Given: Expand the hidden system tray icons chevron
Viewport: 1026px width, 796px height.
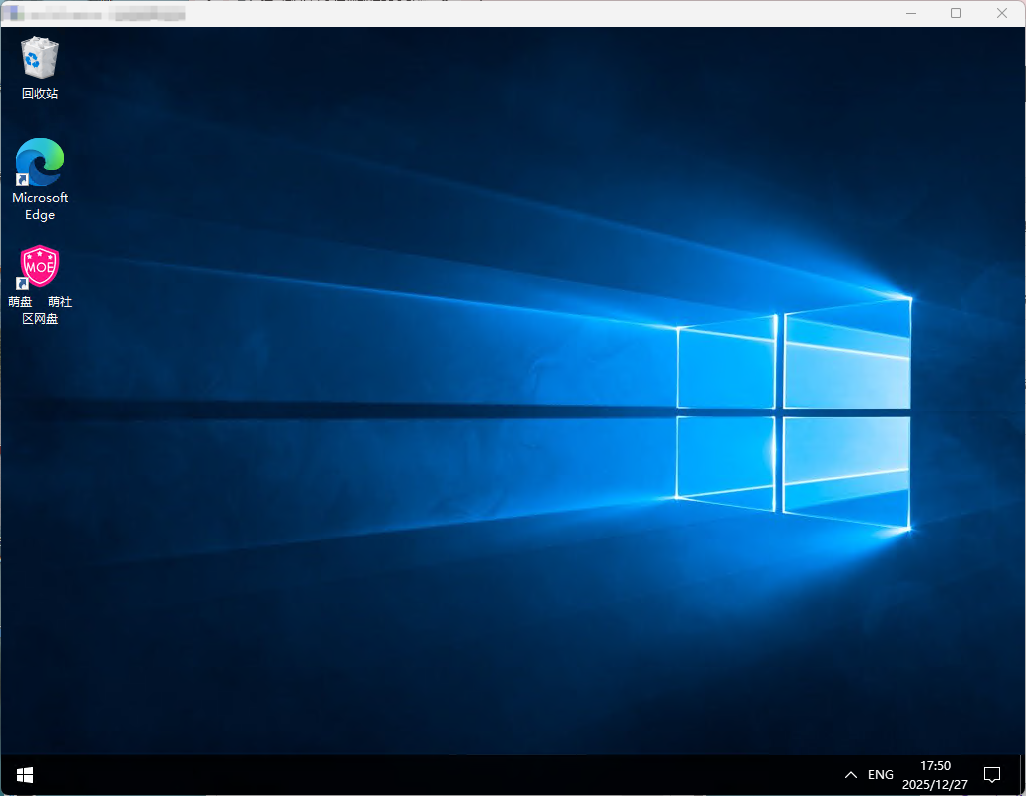Looking at the screenshot, I should click(851, 775).
